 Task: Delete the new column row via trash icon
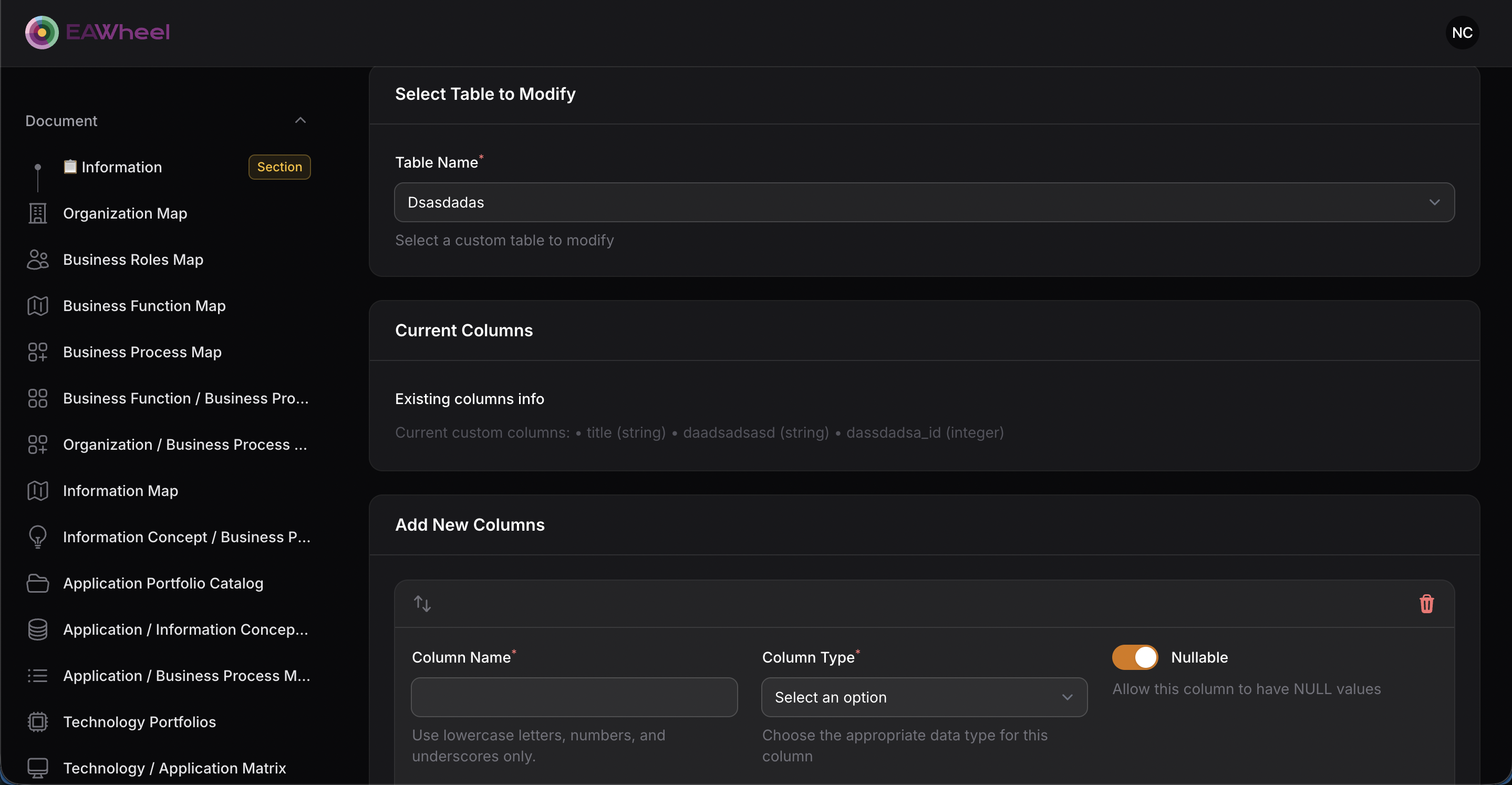click(1427, 604)
